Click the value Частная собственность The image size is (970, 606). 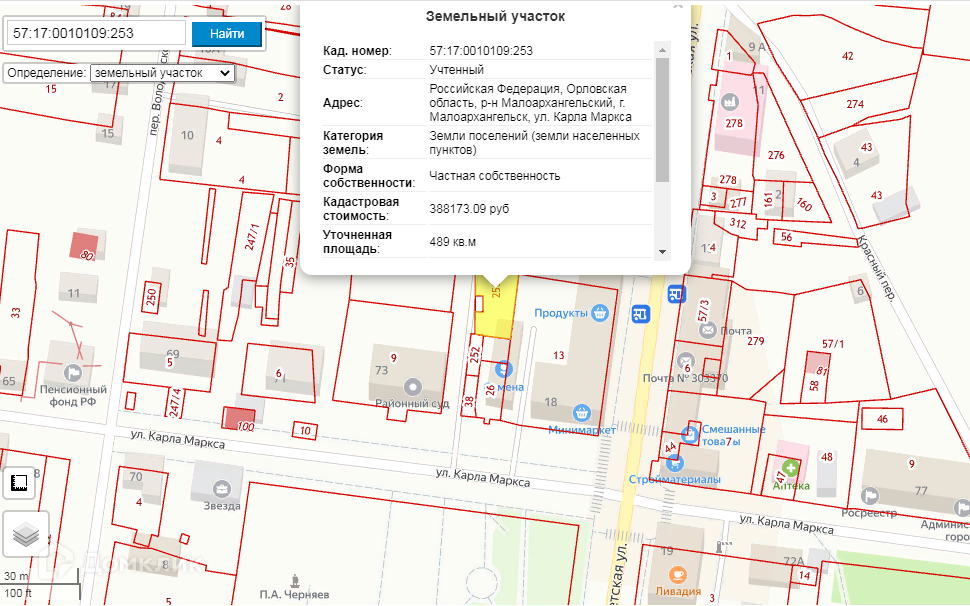pyautogui.click(x=495, y=176)
